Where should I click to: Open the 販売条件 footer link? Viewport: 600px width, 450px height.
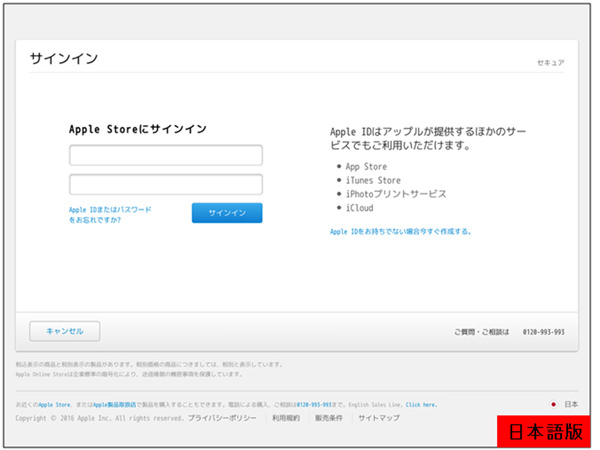point(329,418)
